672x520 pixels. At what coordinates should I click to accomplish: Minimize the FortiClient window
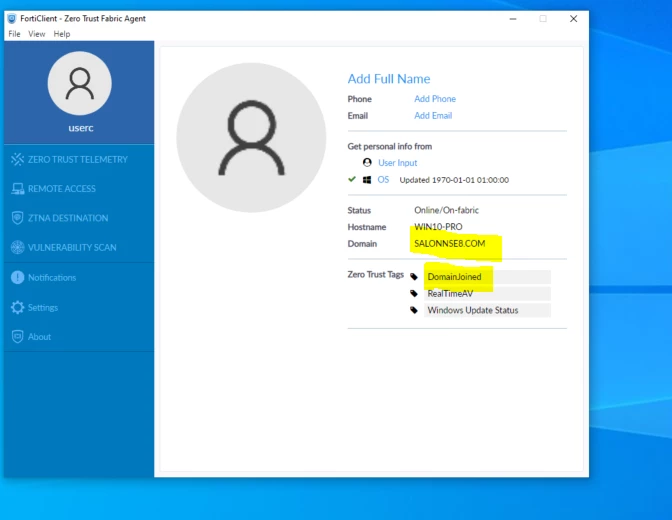[x=513, y=19]
